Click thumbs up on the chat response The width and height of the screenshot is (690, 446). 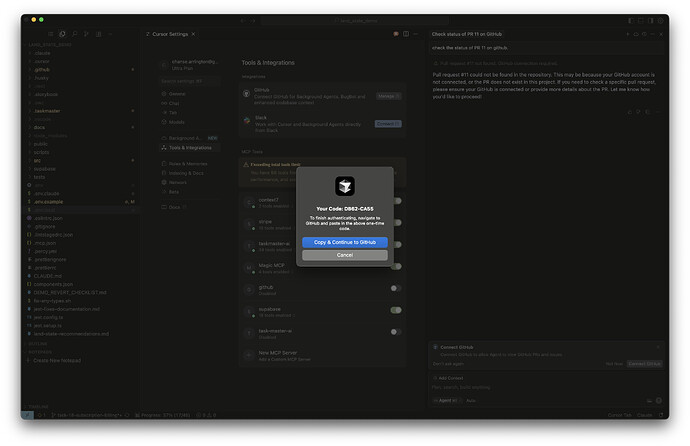pos(630,112)
